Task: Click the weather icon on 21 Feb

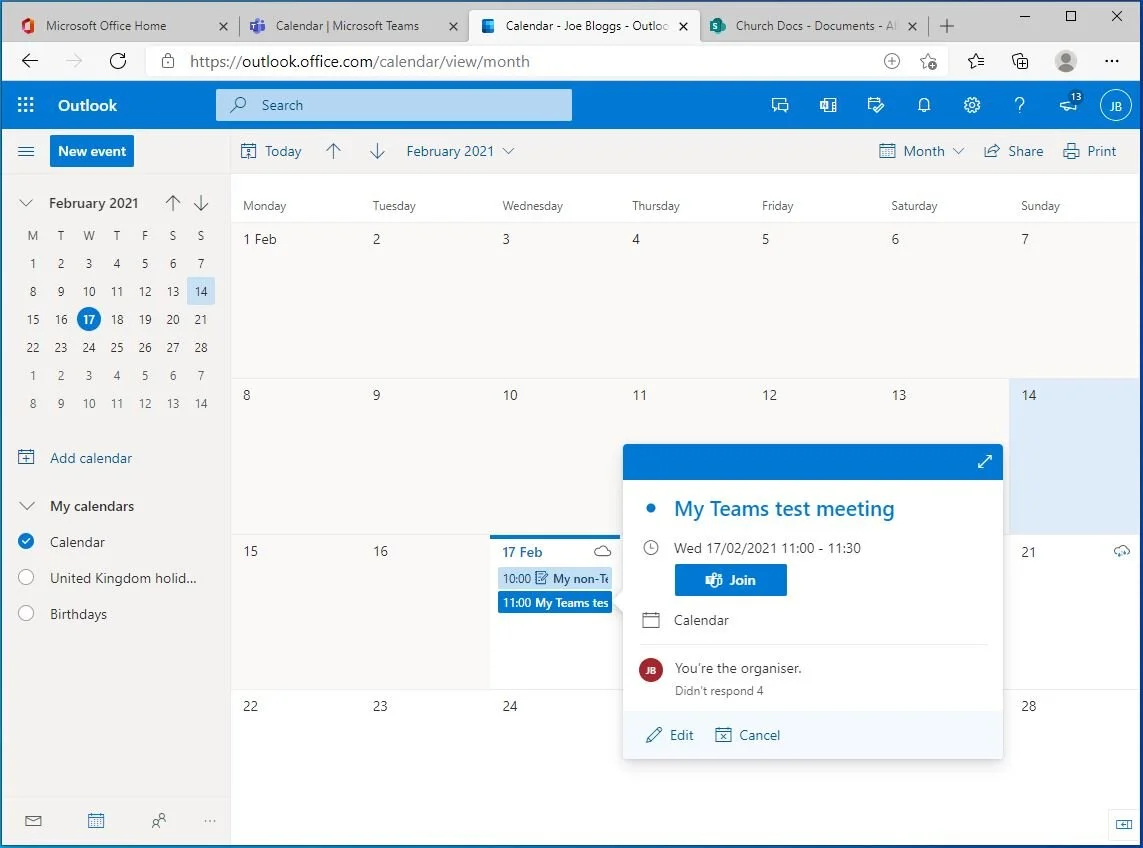Action: pyautogui.click(x=1122, y=551)
